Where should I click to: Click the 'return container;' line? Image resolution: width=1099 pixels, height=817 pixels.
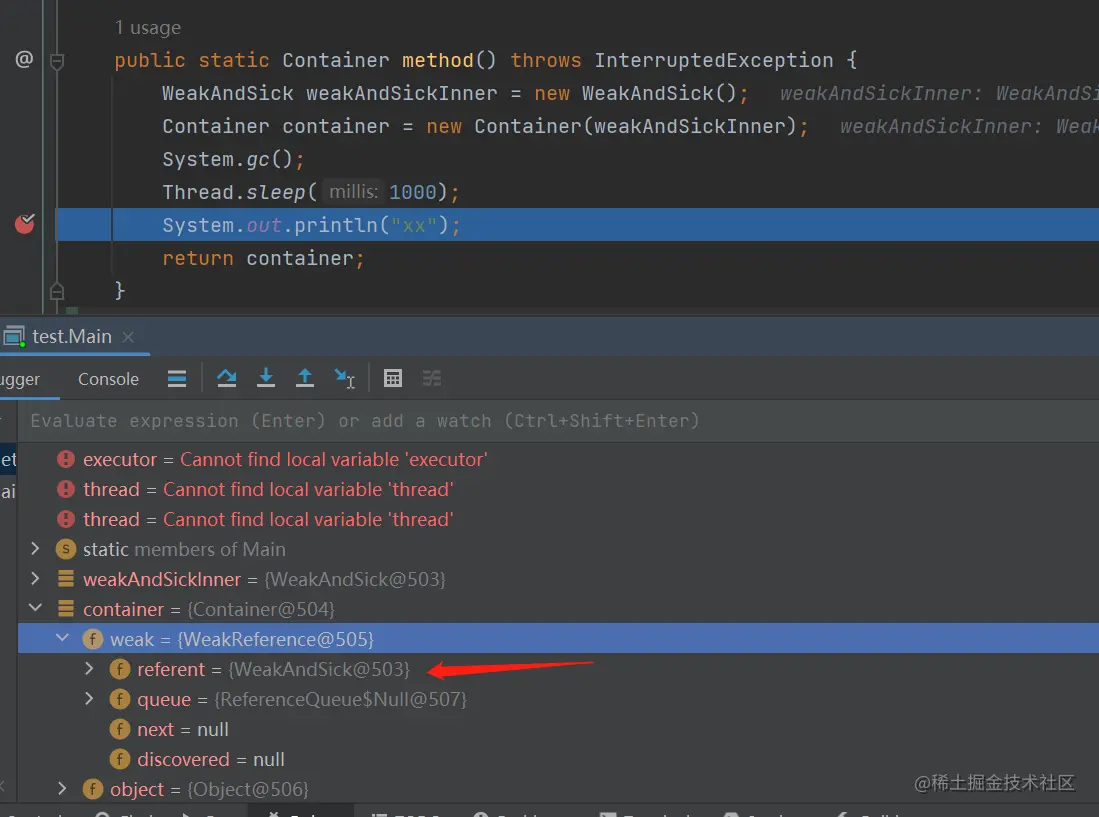(264, 259)
